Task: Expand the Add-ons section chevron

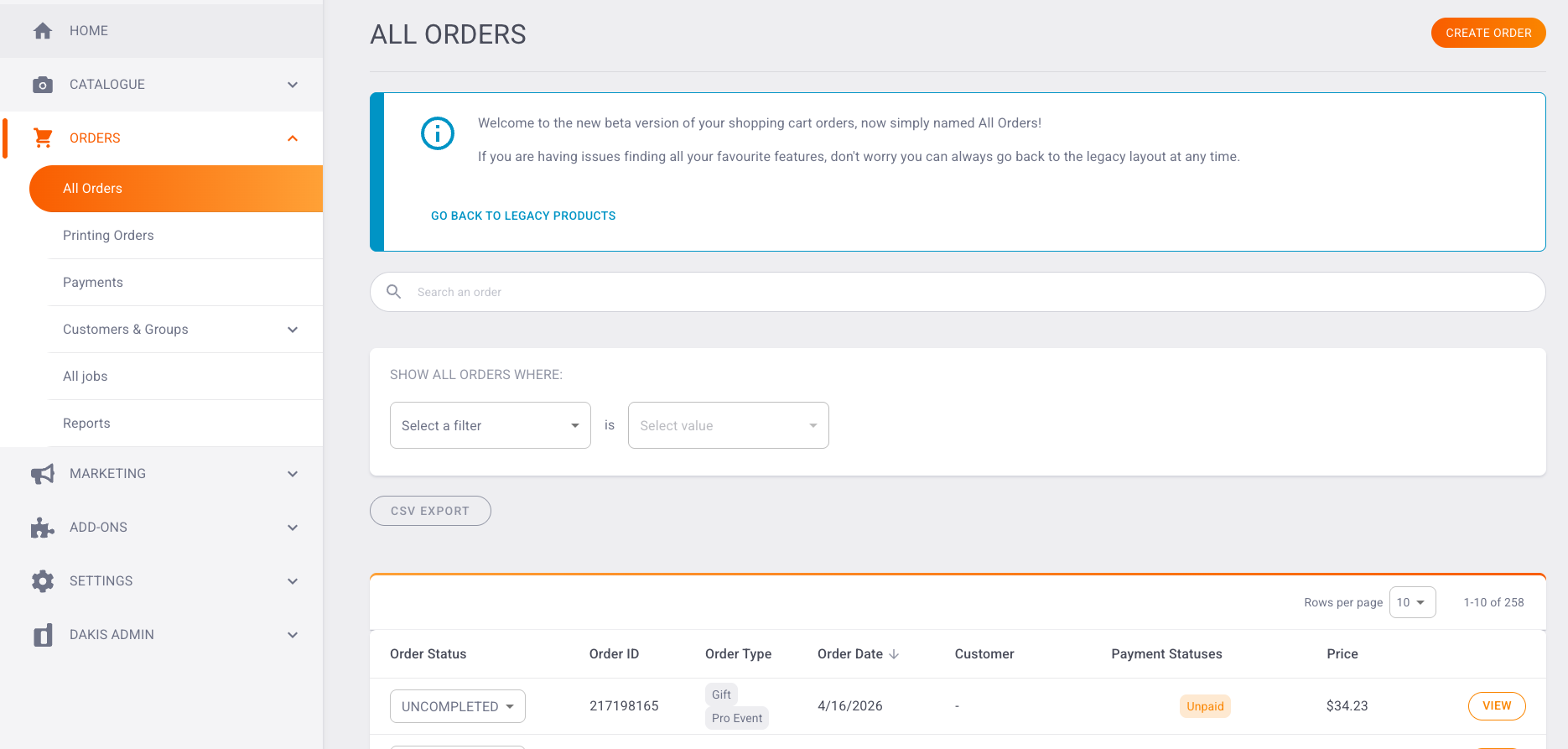Action: [x=293, y=528]
